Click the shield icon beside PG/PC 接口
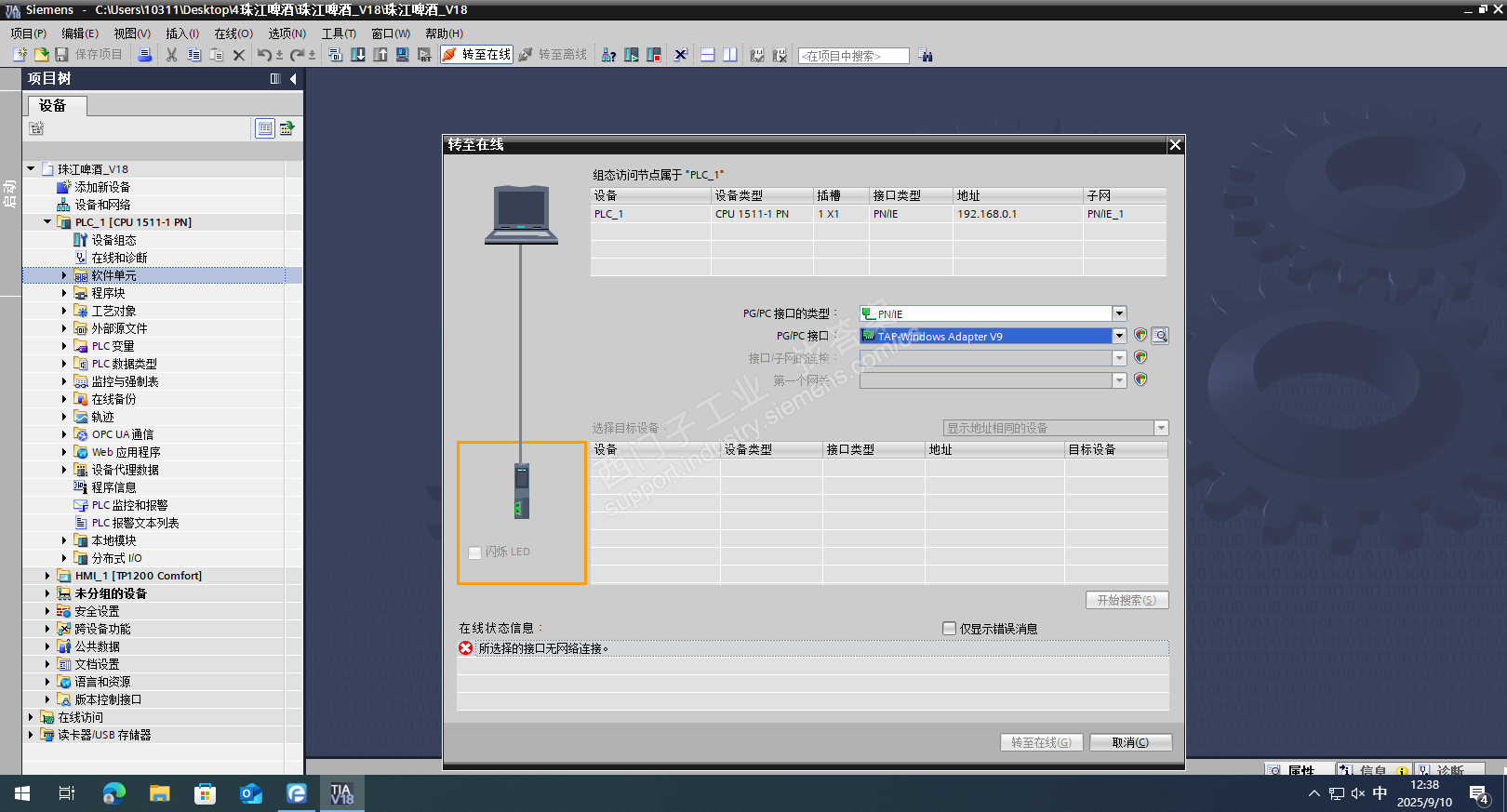The width and height of the screenshot is (1507, 812). click(x=1140, y=335)
